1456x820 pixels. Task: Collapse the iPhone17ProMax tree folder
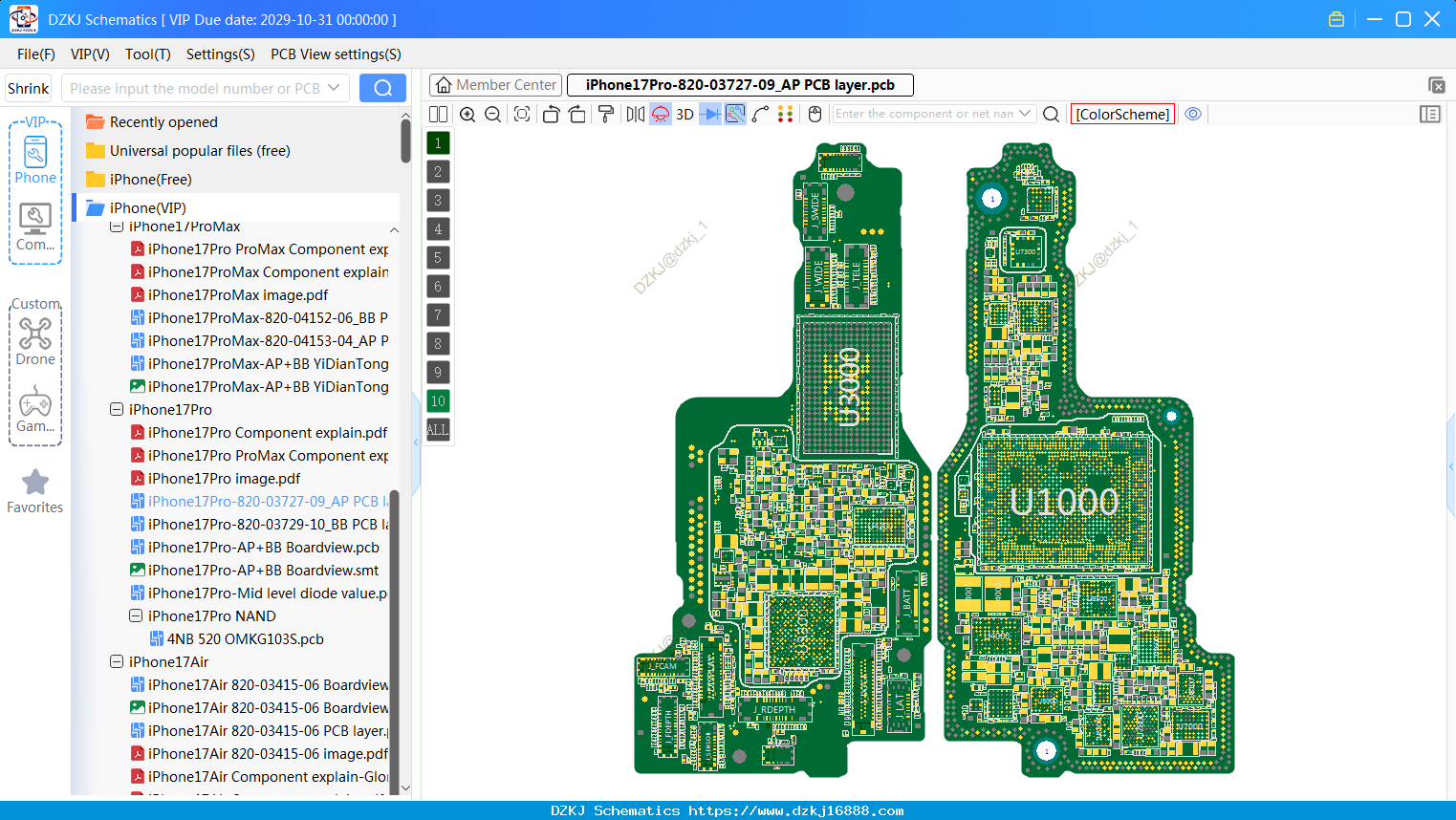click(117, 227)
